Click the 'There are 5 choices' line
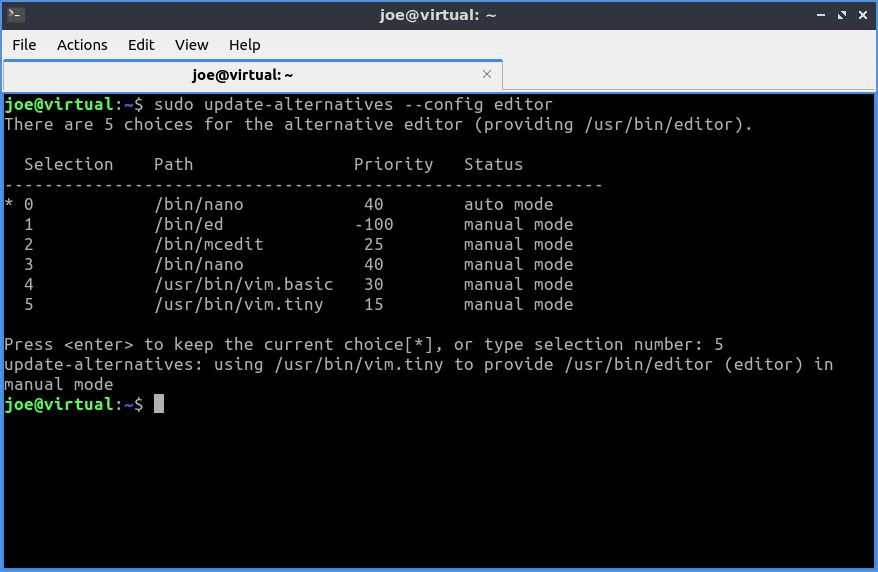 [378, 124]
